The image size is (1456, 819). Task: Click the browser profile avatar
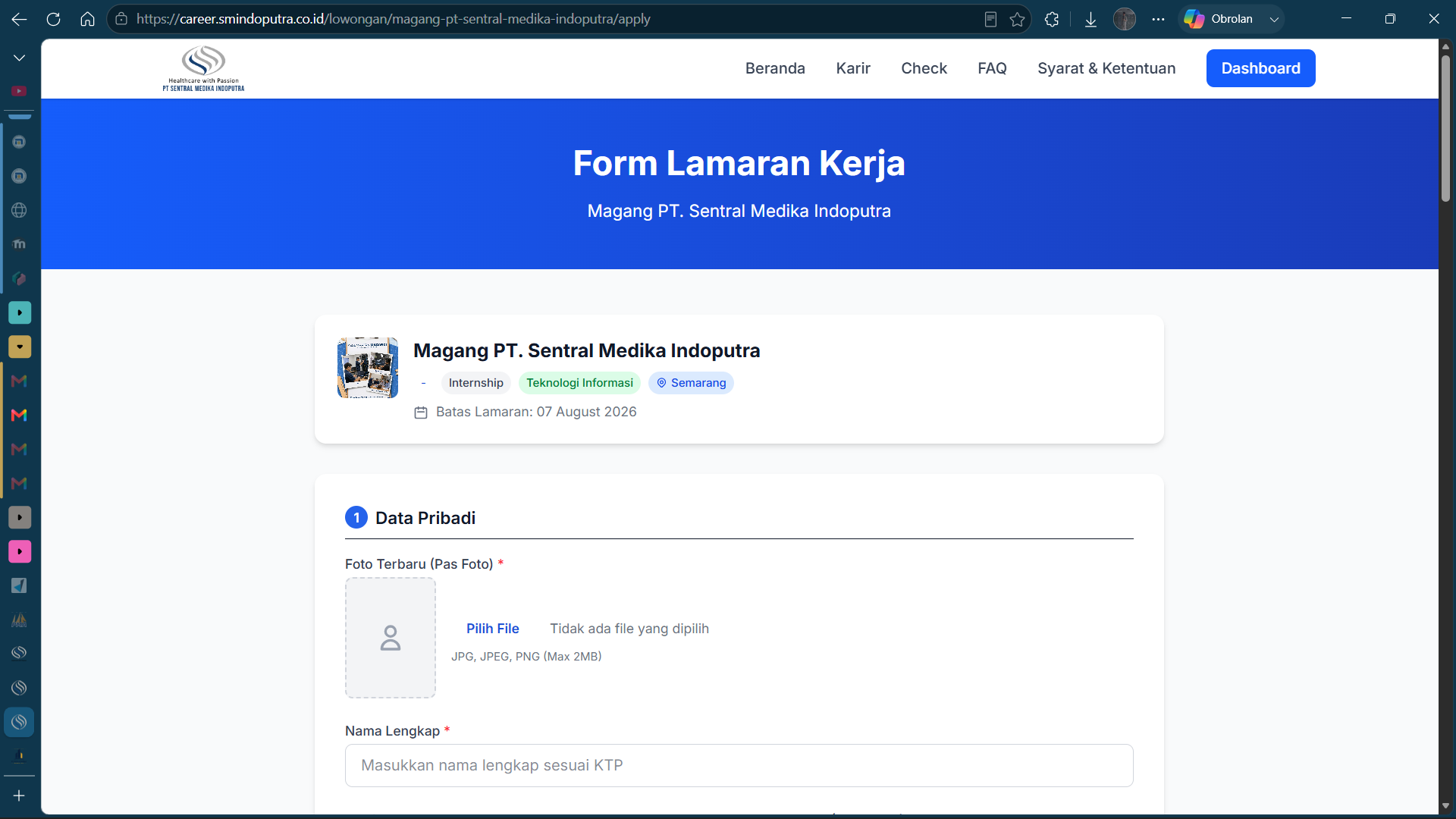tap(1125, 19)
